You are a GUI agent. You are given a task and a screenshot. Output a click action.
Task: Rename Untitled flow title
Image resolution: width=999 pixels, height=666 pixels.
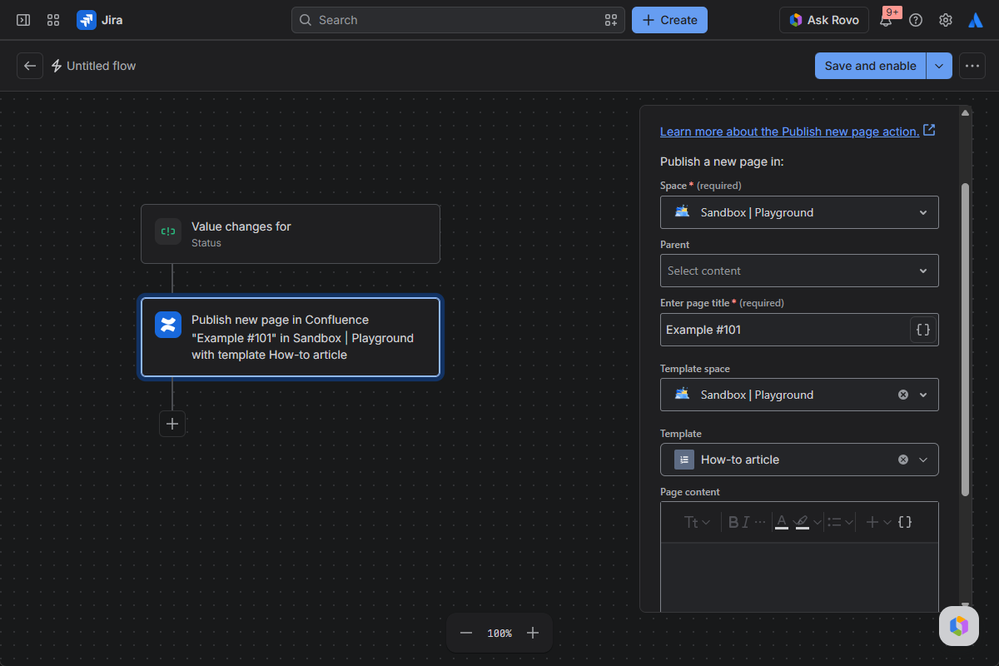[x=101, y=66]
